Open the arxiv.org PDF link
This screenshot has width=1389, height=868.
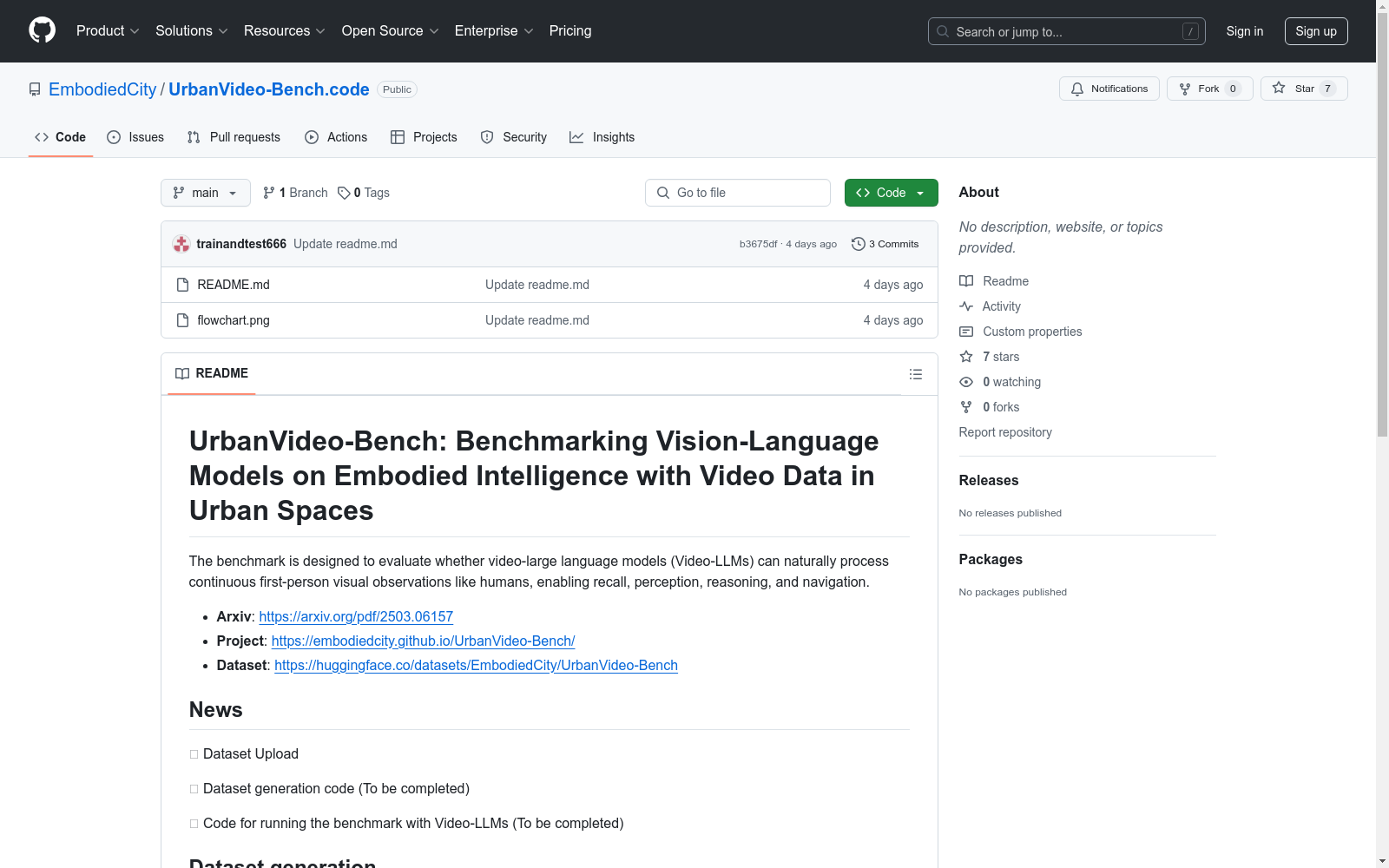pyautogui.click(x=356, y=616)
